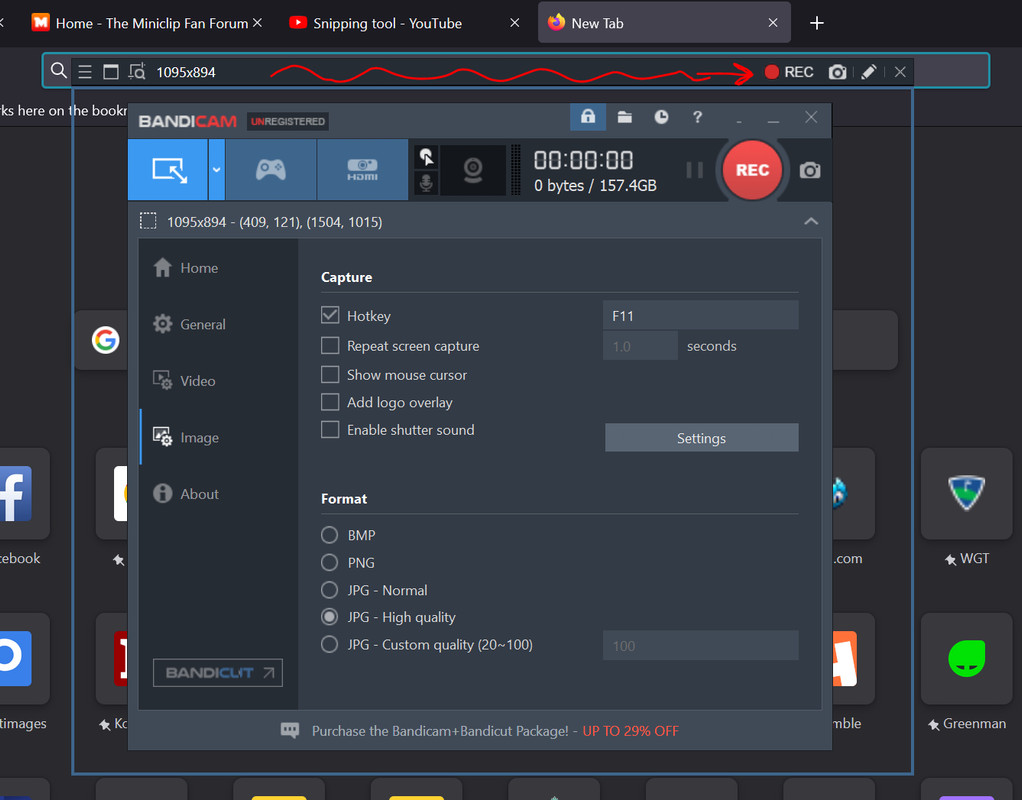Click the chat bubble promotion icon
The width and height of the screenshot is (1022, 800).
(290, 730)
